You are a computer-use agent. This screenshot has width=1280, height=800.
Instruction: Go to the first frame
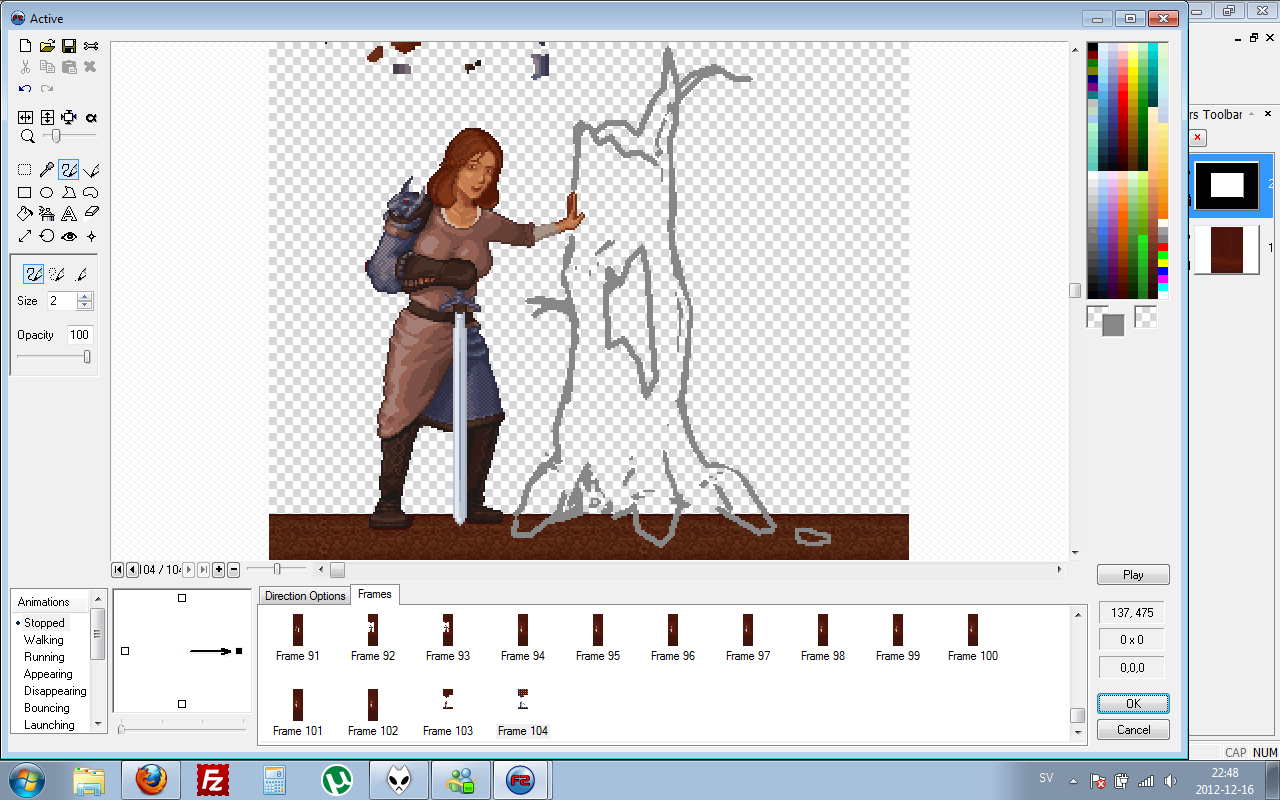[x=118, y=570]
